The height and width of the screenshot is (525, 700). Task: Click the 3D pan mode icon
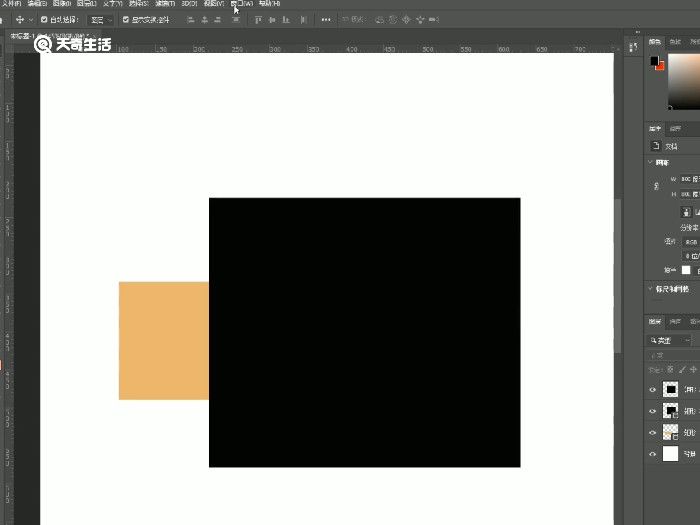tap(406, 20)
